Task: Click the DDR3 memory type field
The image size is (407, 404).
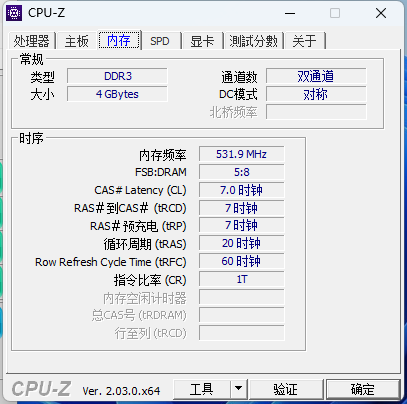Action: point(117,76)
